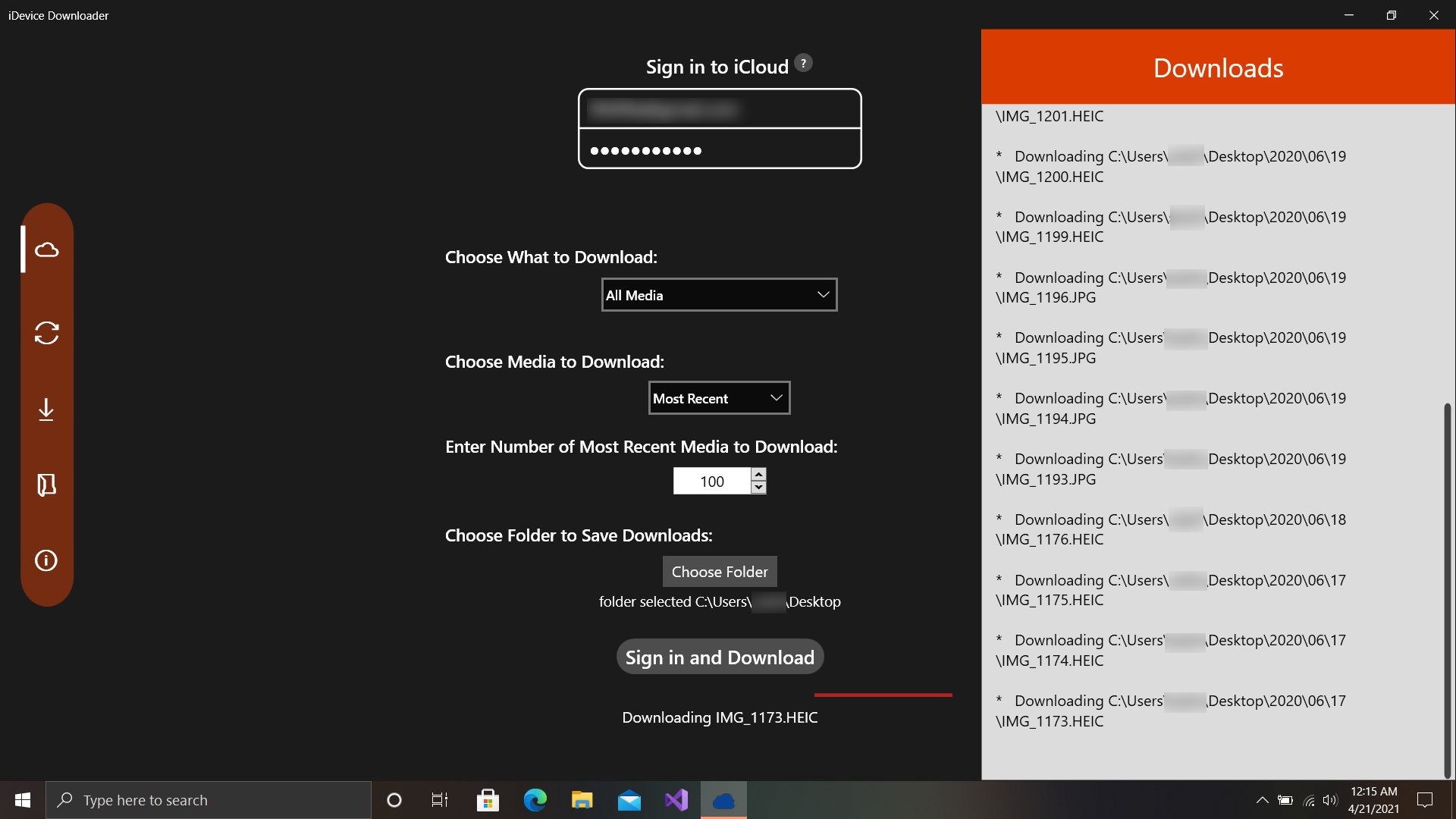The width and height of the screenshot is (1456, 819).
Task: Click the book/map sidebar icon
Action: tap(46, 485)
